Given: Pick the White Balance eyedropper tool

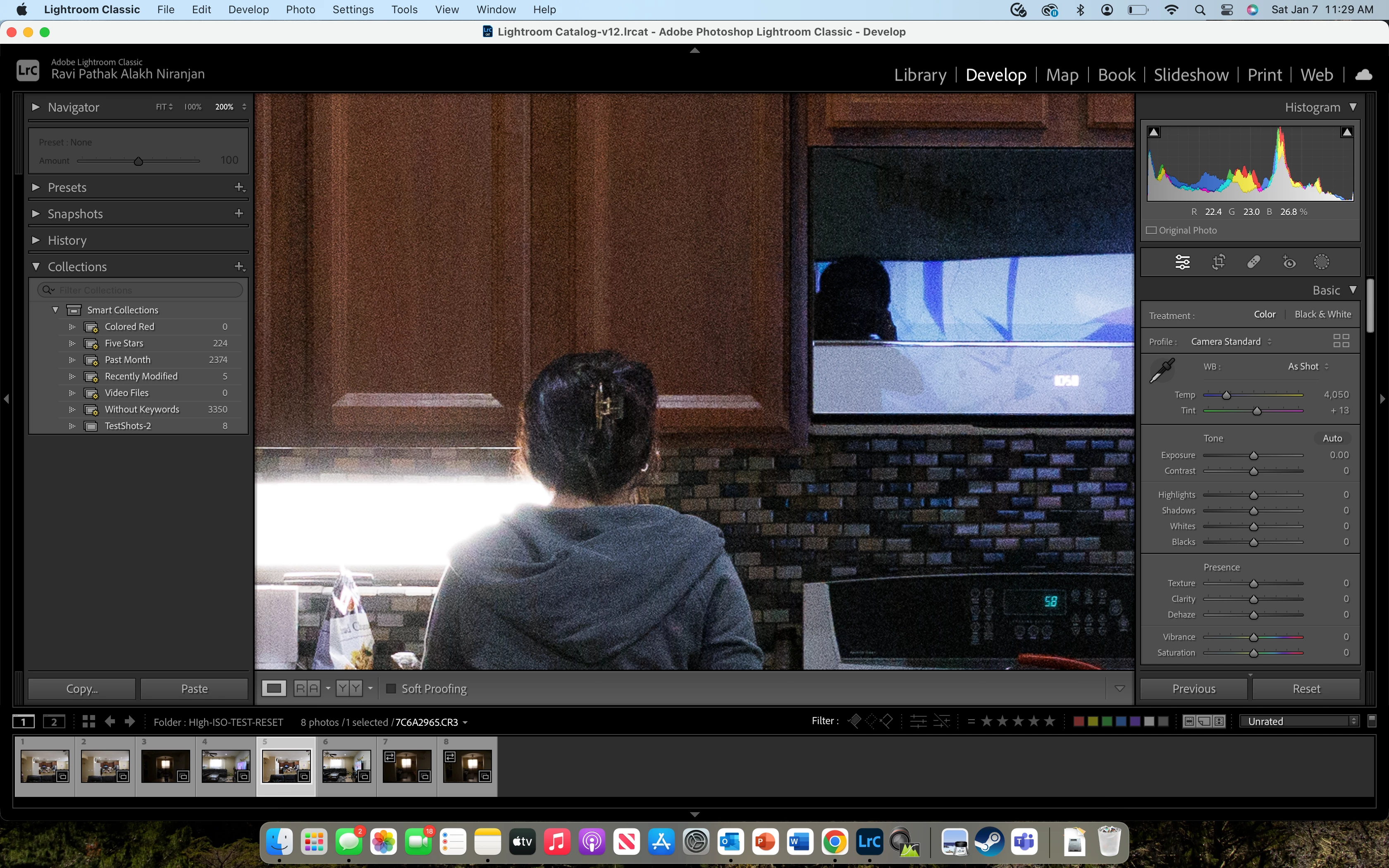Looking at the screenshot, I should (x=1162, y=370).
